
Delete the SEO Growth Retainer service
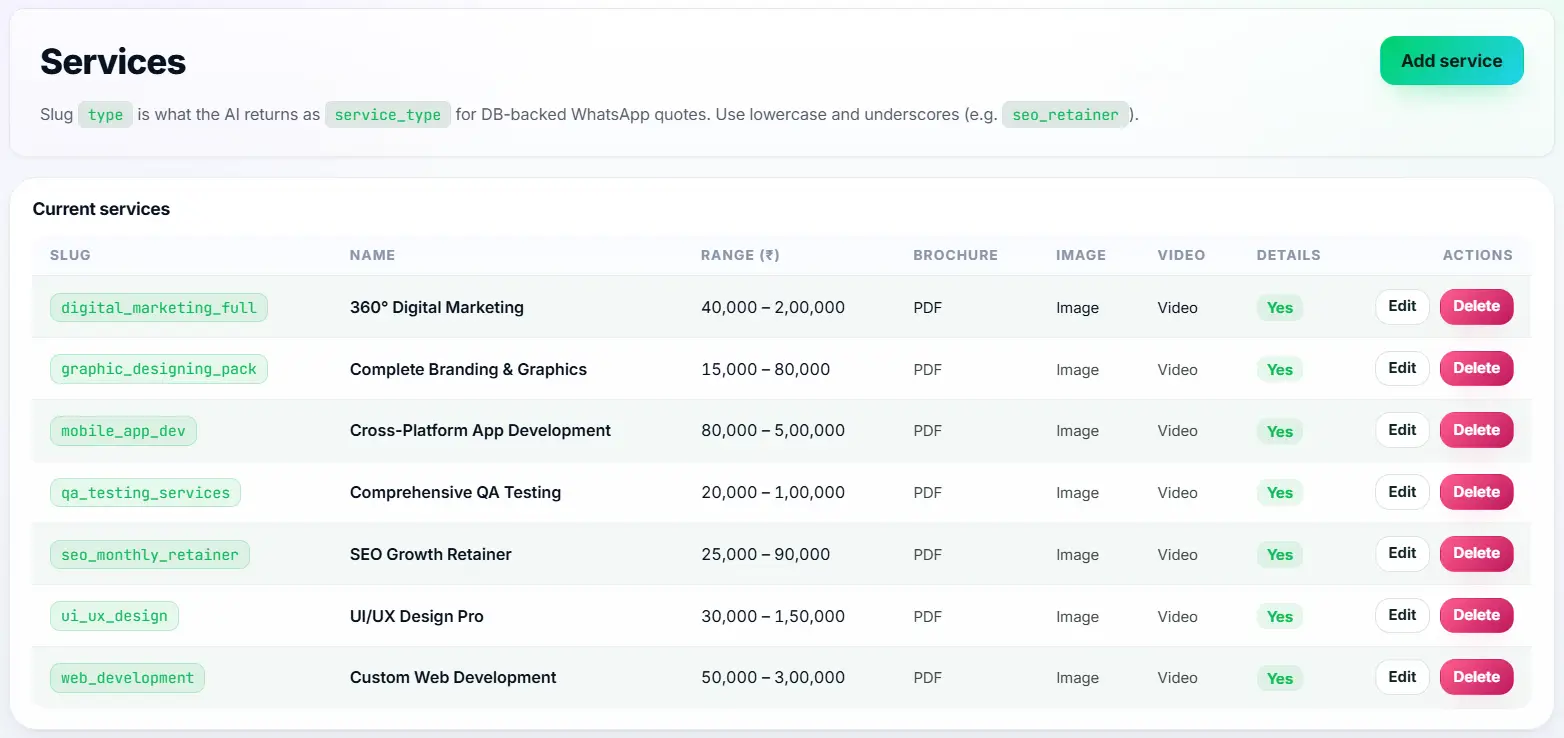coord(1476,554)
